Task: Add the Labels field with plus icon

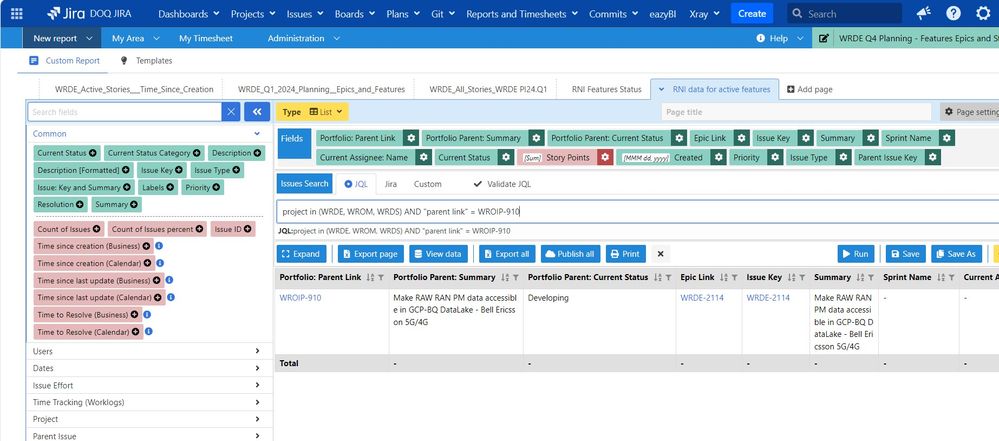Action: tap(170, 187)
